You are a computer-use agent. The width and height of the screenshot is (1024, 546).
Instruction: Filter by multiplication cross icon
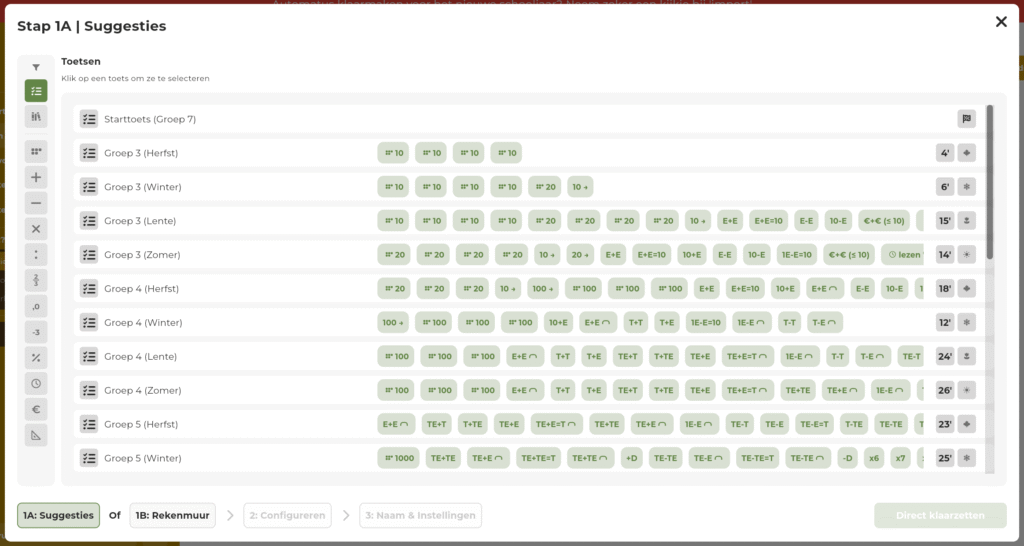coord(36,229)
